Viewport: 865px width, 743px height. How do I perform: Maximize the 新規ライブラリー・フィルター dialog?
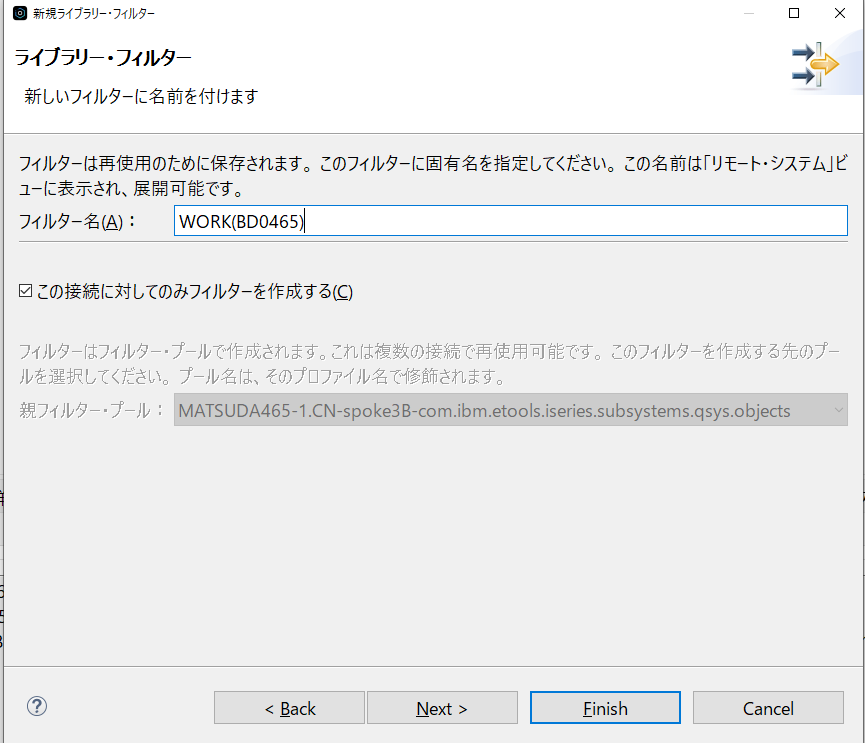794,13
